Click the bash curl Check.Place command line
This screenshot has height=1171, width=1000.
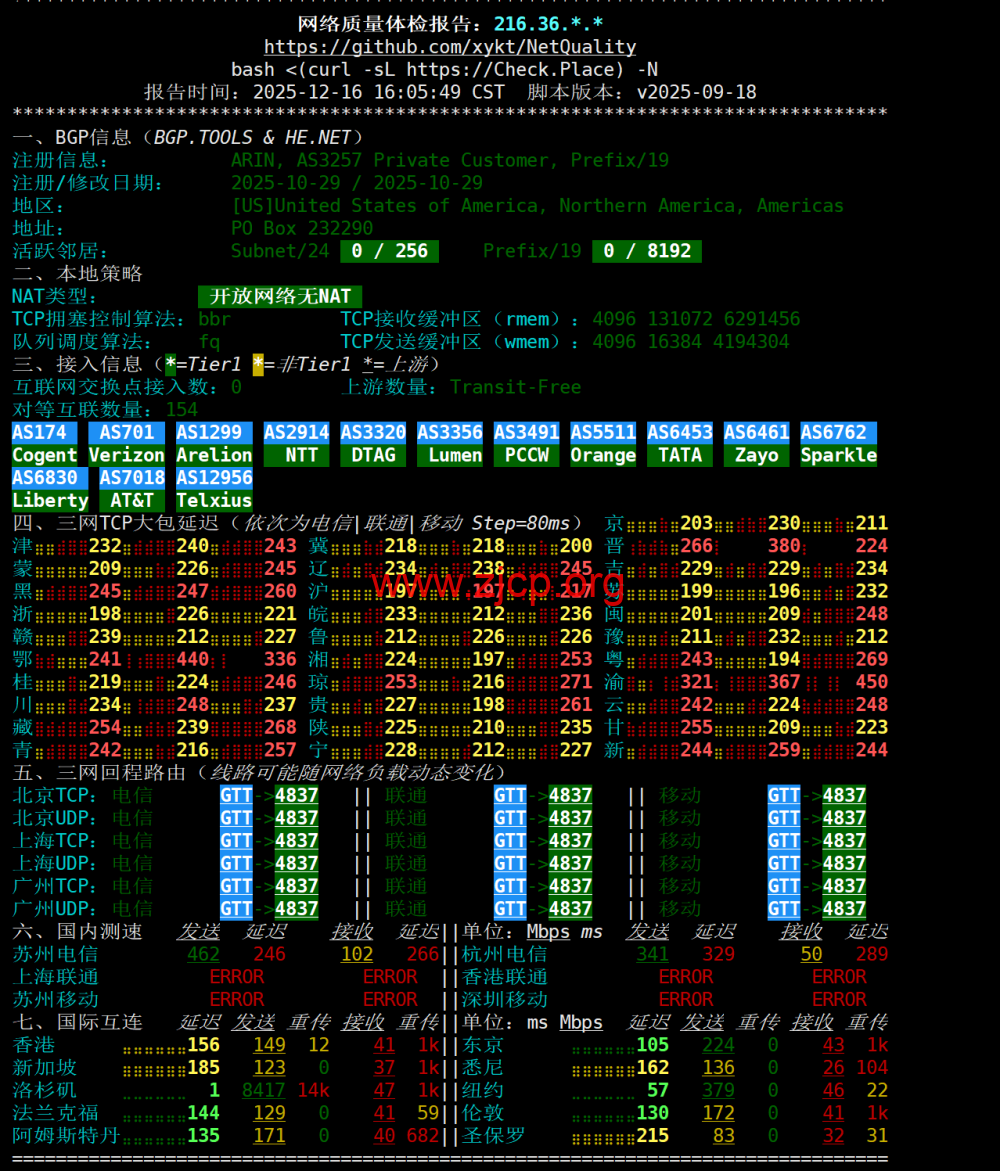(x=444, y=69)
